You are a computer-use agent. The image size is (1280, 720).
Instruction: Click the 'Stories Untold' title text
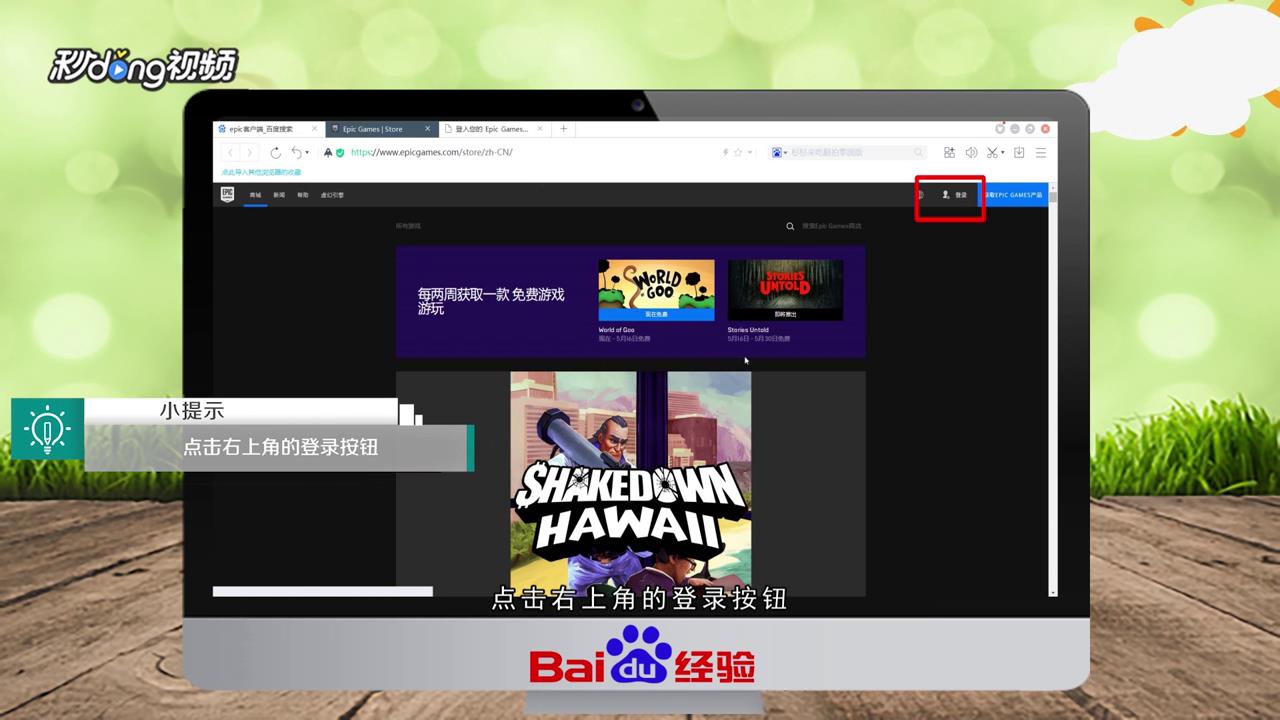(748, 330)
